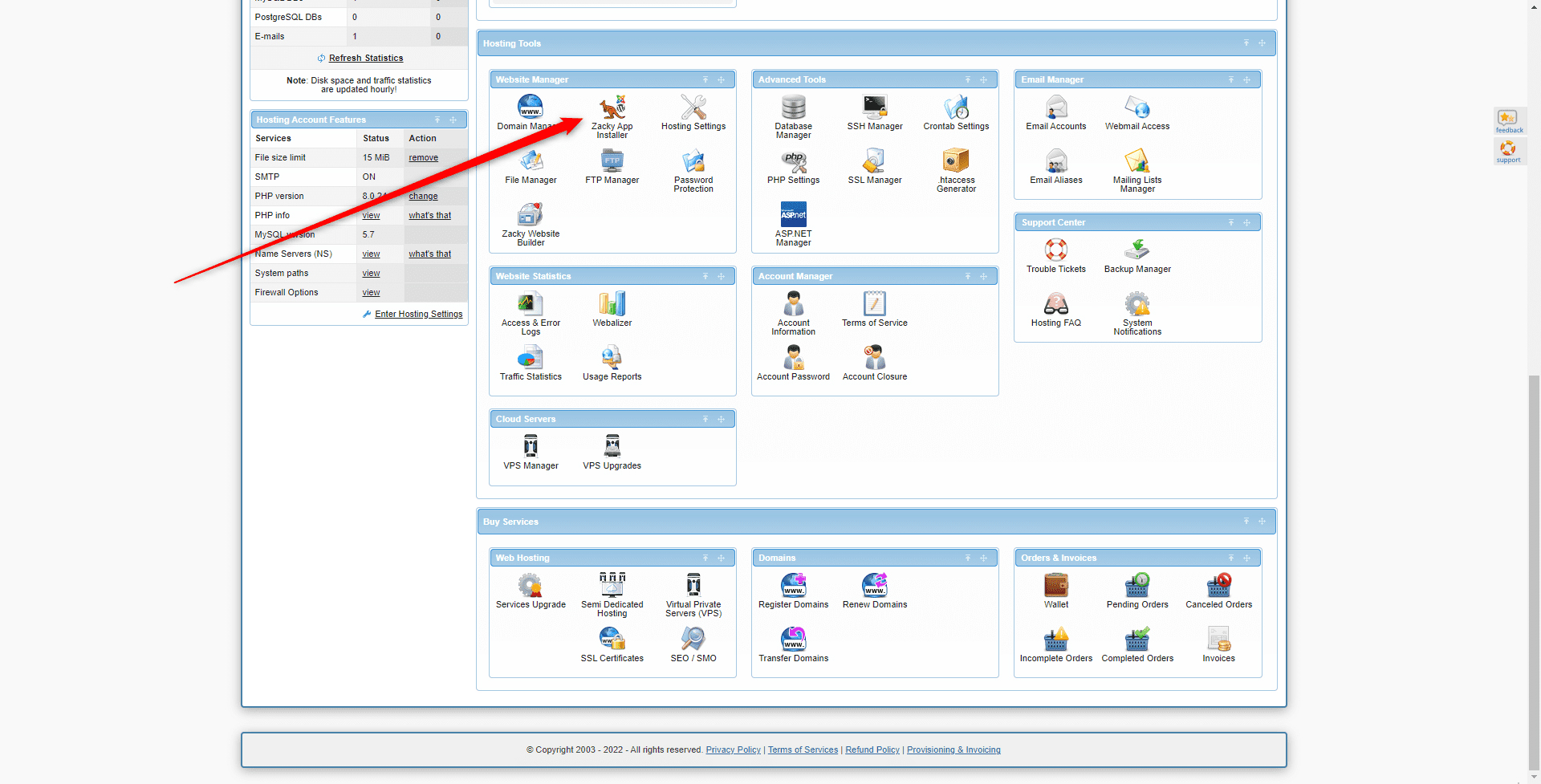Open Trouble Tickets
This screenshot has width=1541, height=784.
pos(1055,251)
